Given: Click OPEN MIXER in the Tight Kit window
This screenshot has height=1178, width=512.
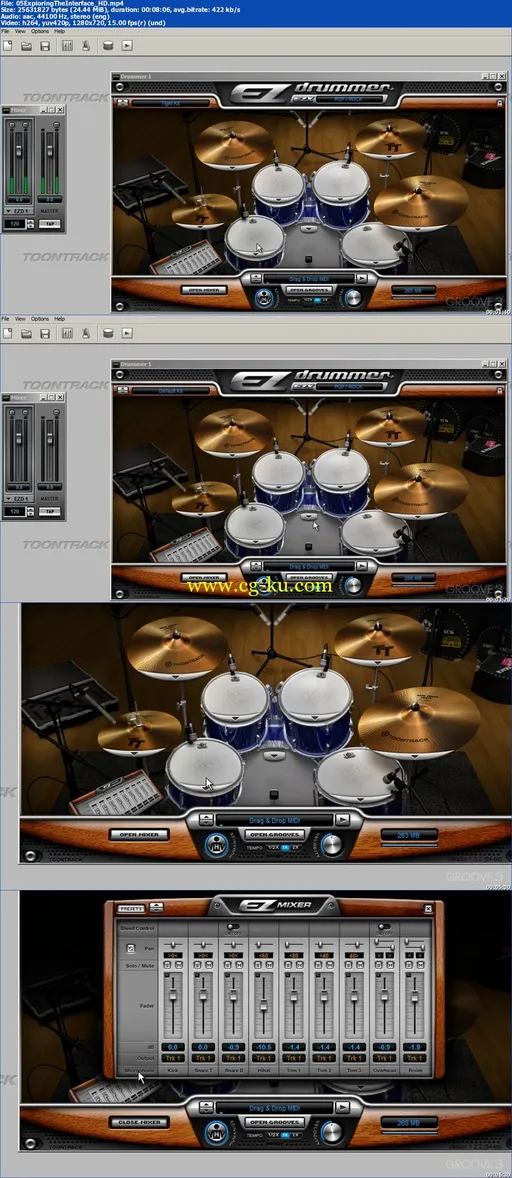Looking at the screenshot, I should 203,290.
